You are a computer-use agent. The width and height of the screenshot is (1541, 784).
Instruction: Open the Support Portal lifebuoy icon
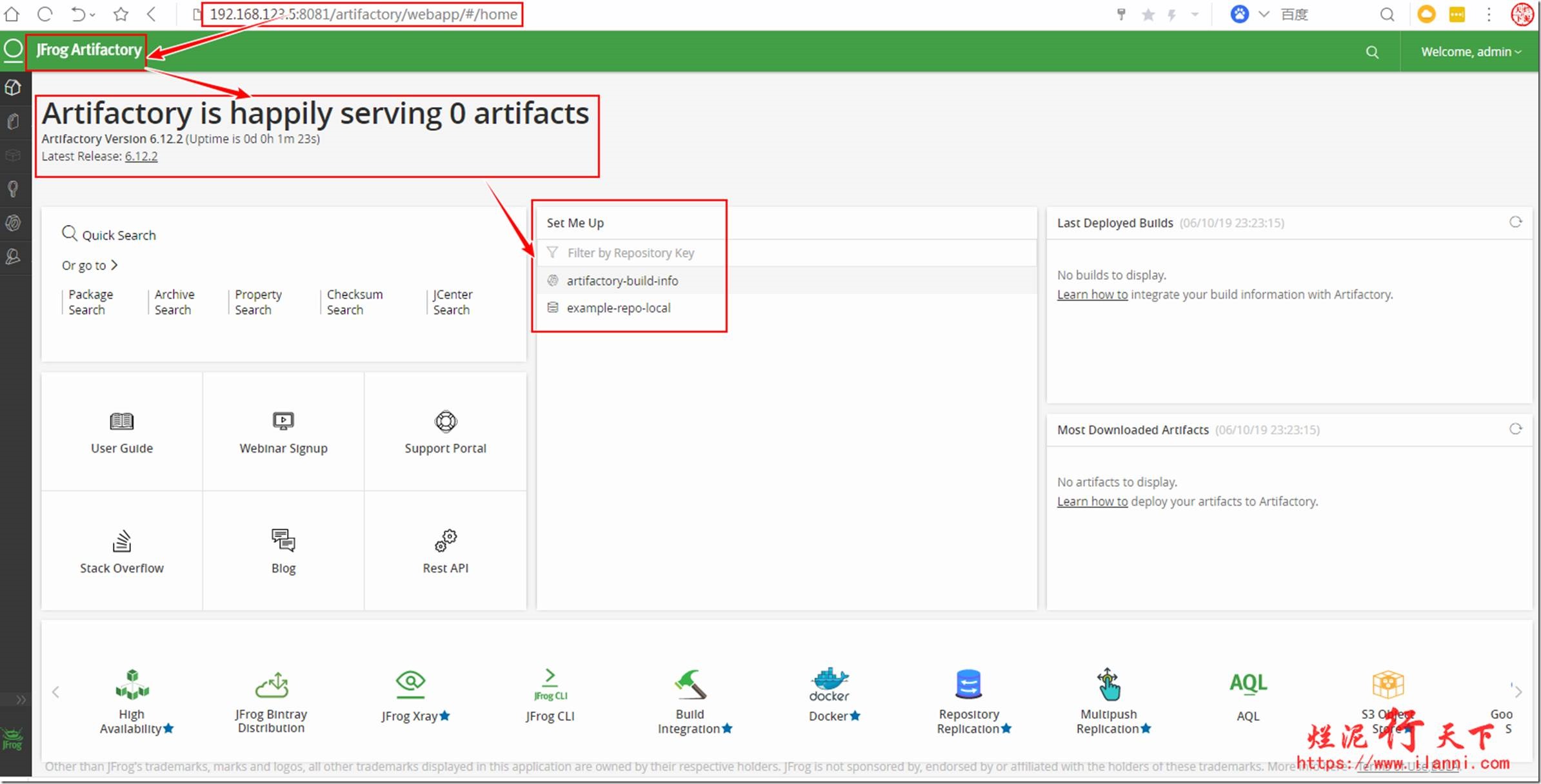445,422
